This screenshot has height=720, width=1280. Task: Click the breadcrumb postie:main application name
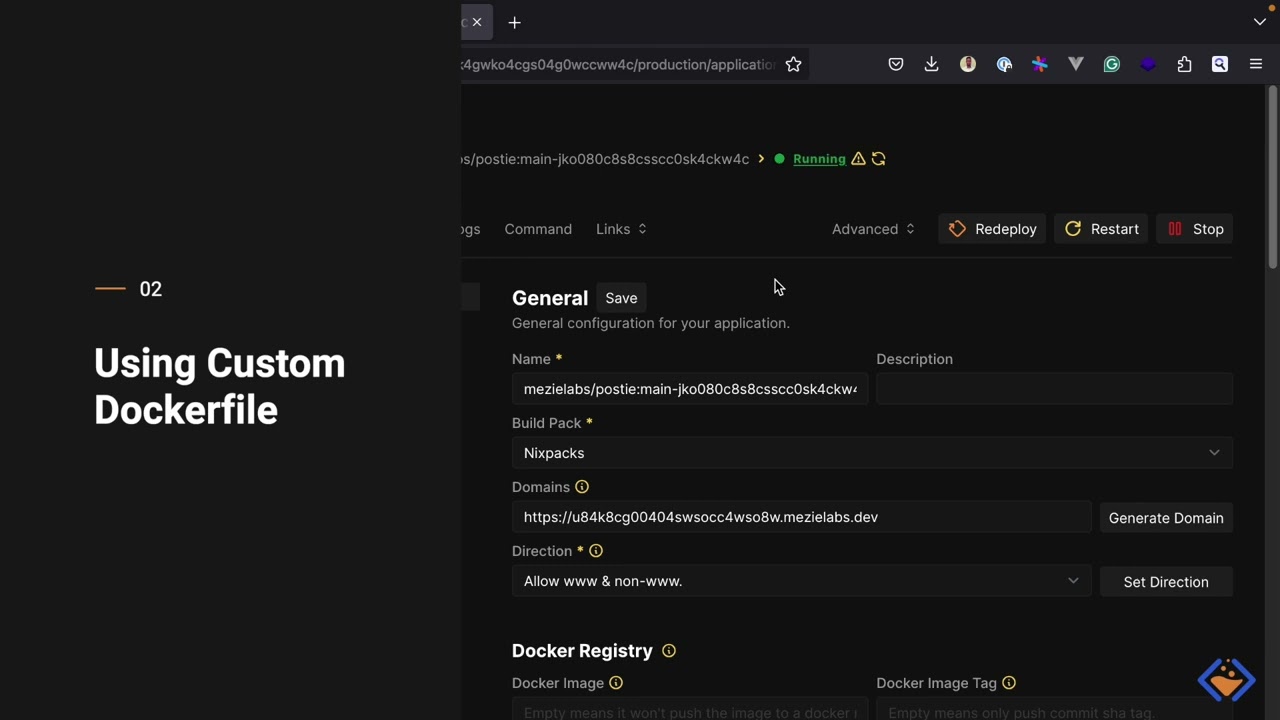click(606, 159)
